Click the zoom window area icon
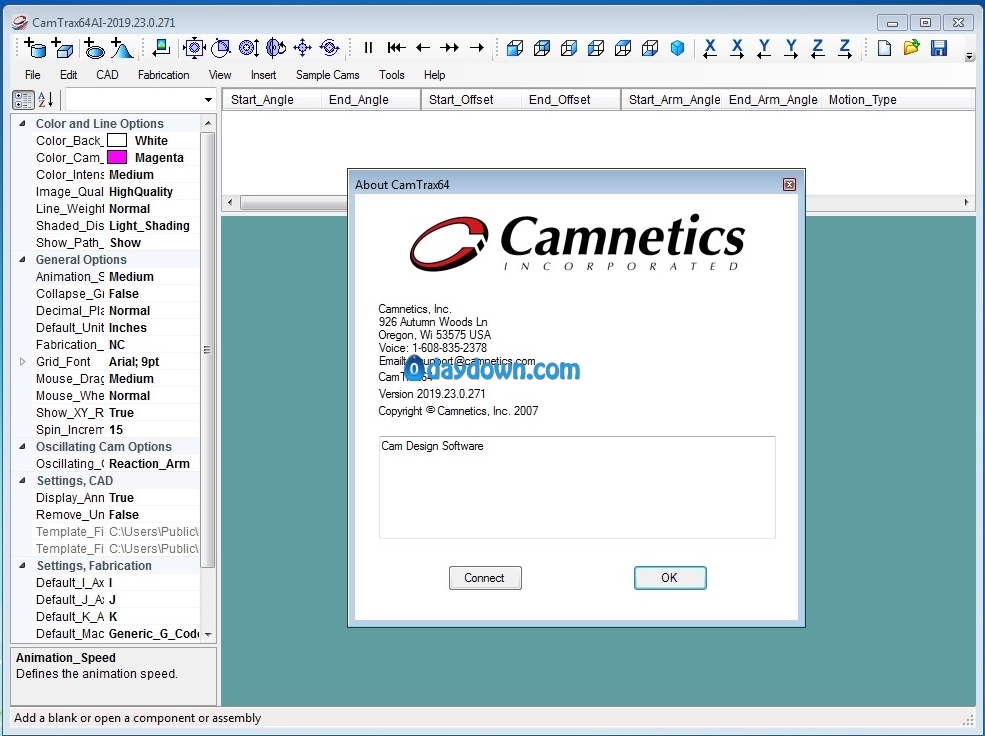985x736 pixels. point(221,48)
